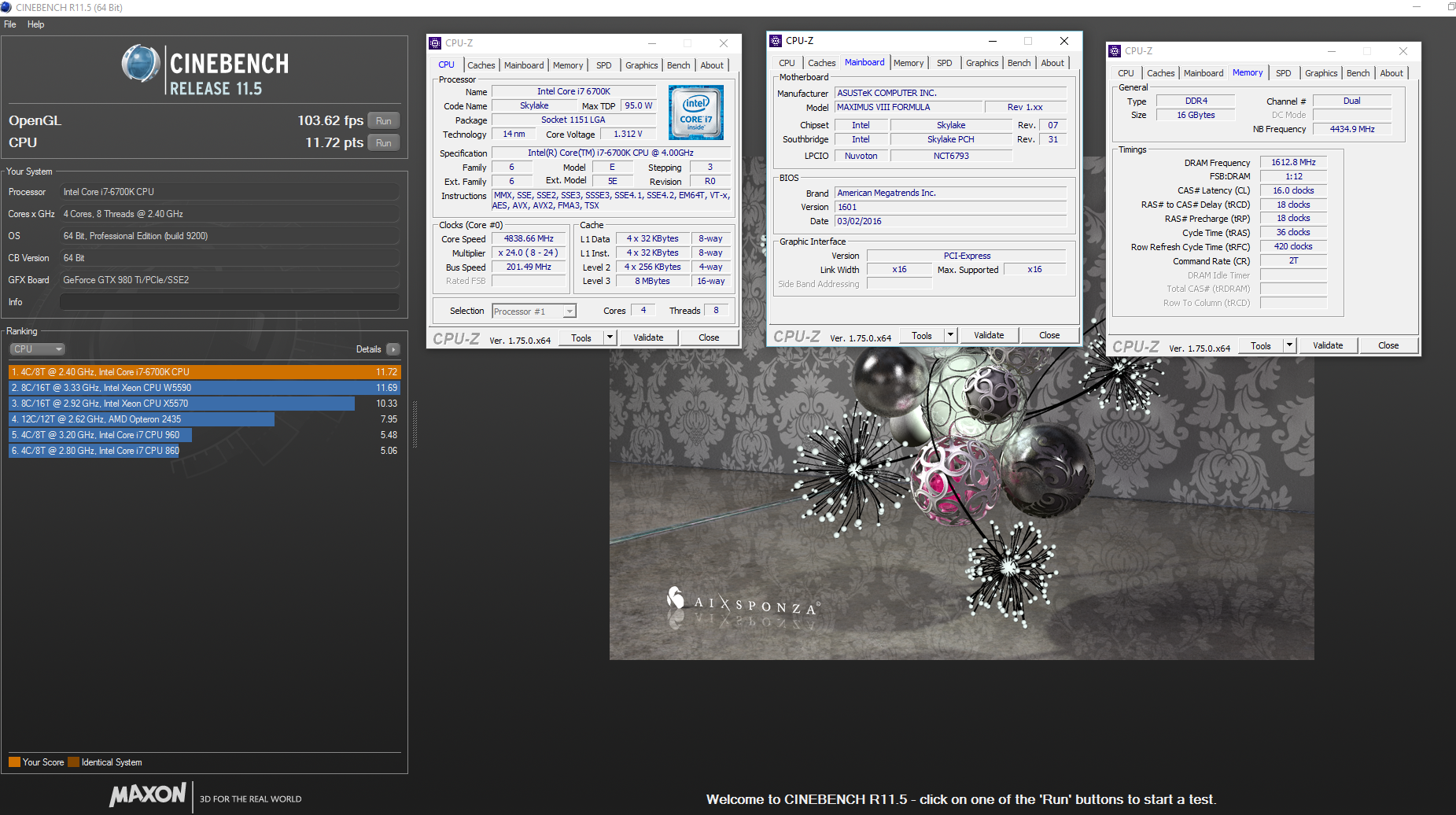Close the Memory CPU-Z window with the X
This screenshot has height=815, width=1456.
click(x=1403, y=51)
